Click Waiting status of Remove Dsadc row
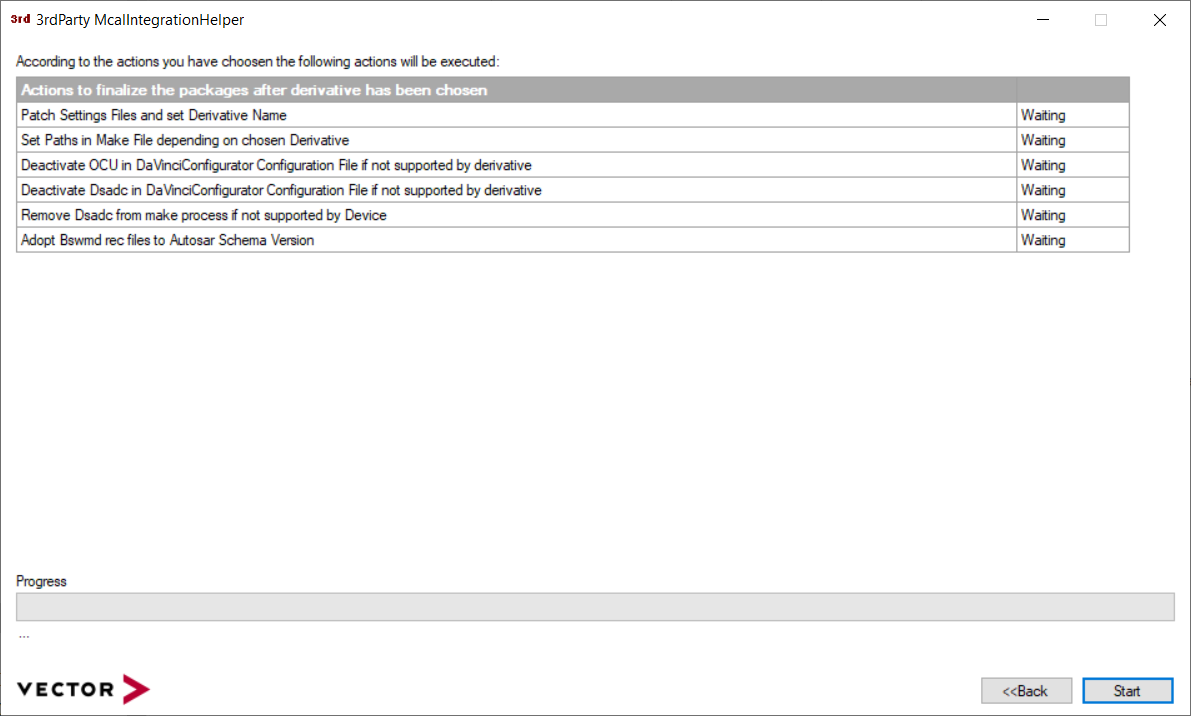 click(1043, 215)
